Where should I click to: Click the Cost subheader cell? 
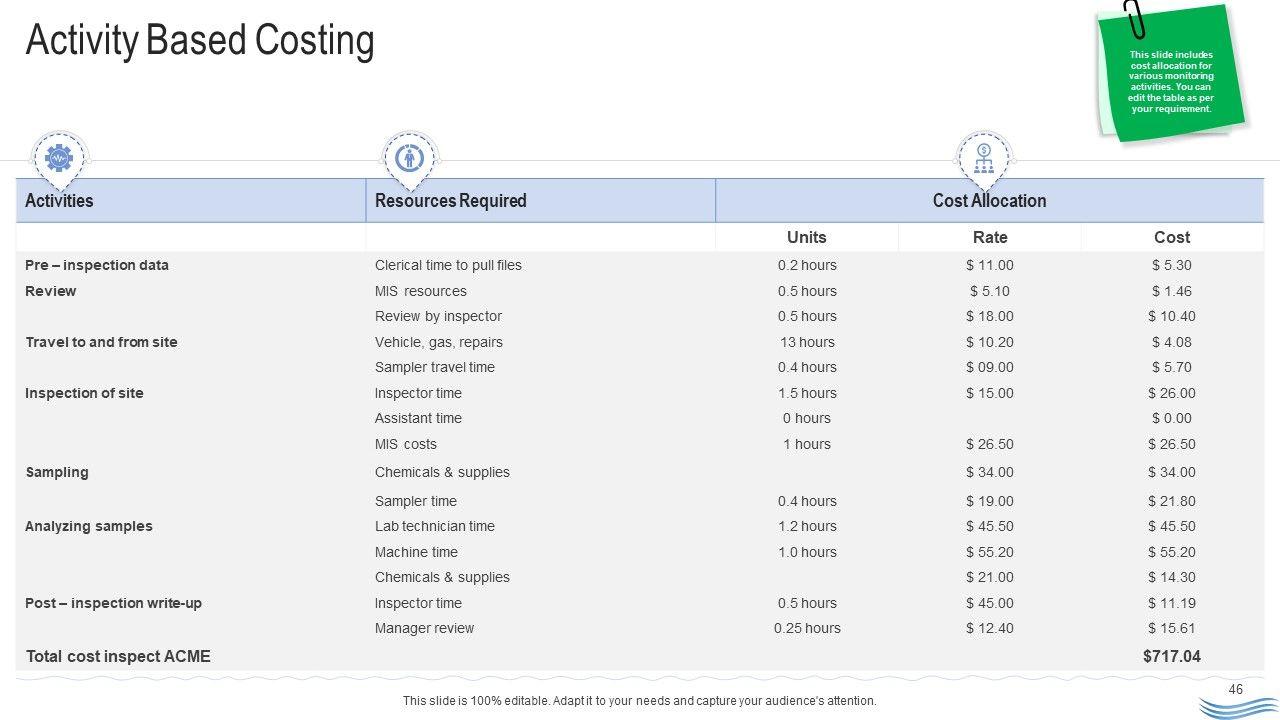[x=1172, y=237]
